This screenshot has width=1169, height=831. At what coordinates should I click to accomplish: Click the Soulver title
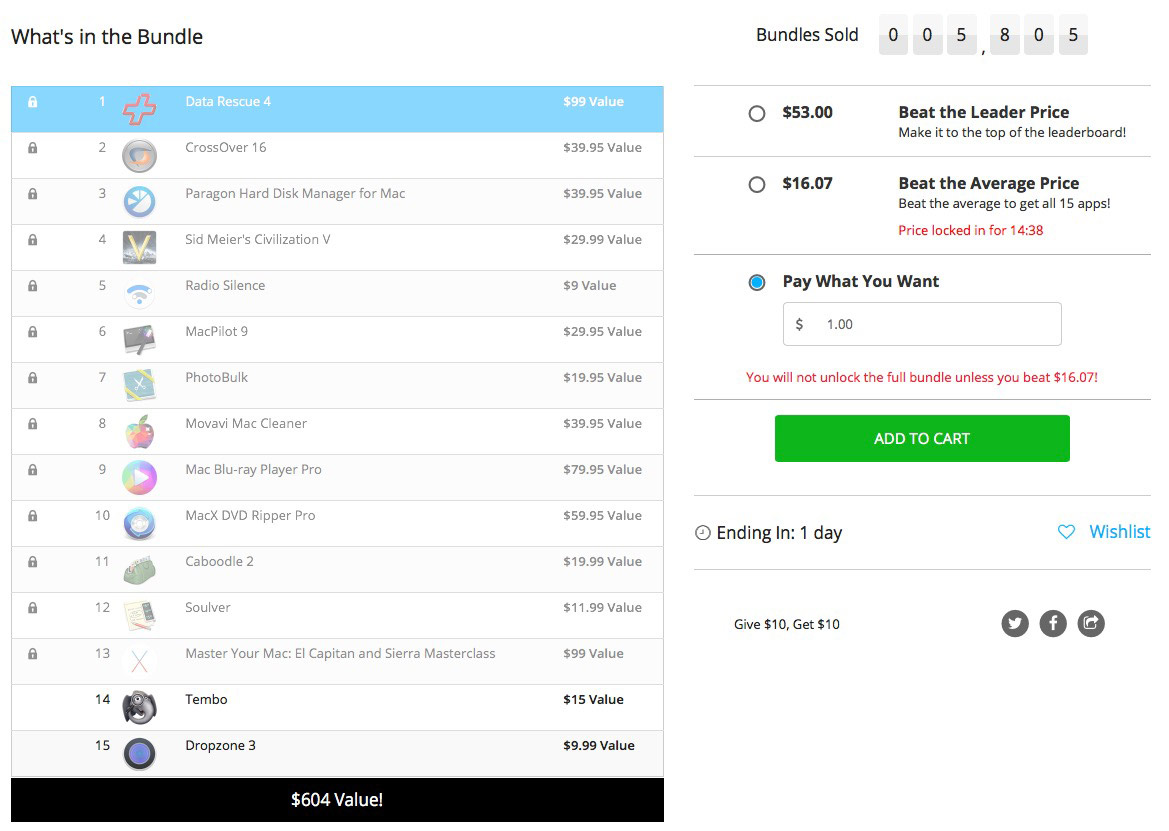pyautogui.click(x=208, y=607)
